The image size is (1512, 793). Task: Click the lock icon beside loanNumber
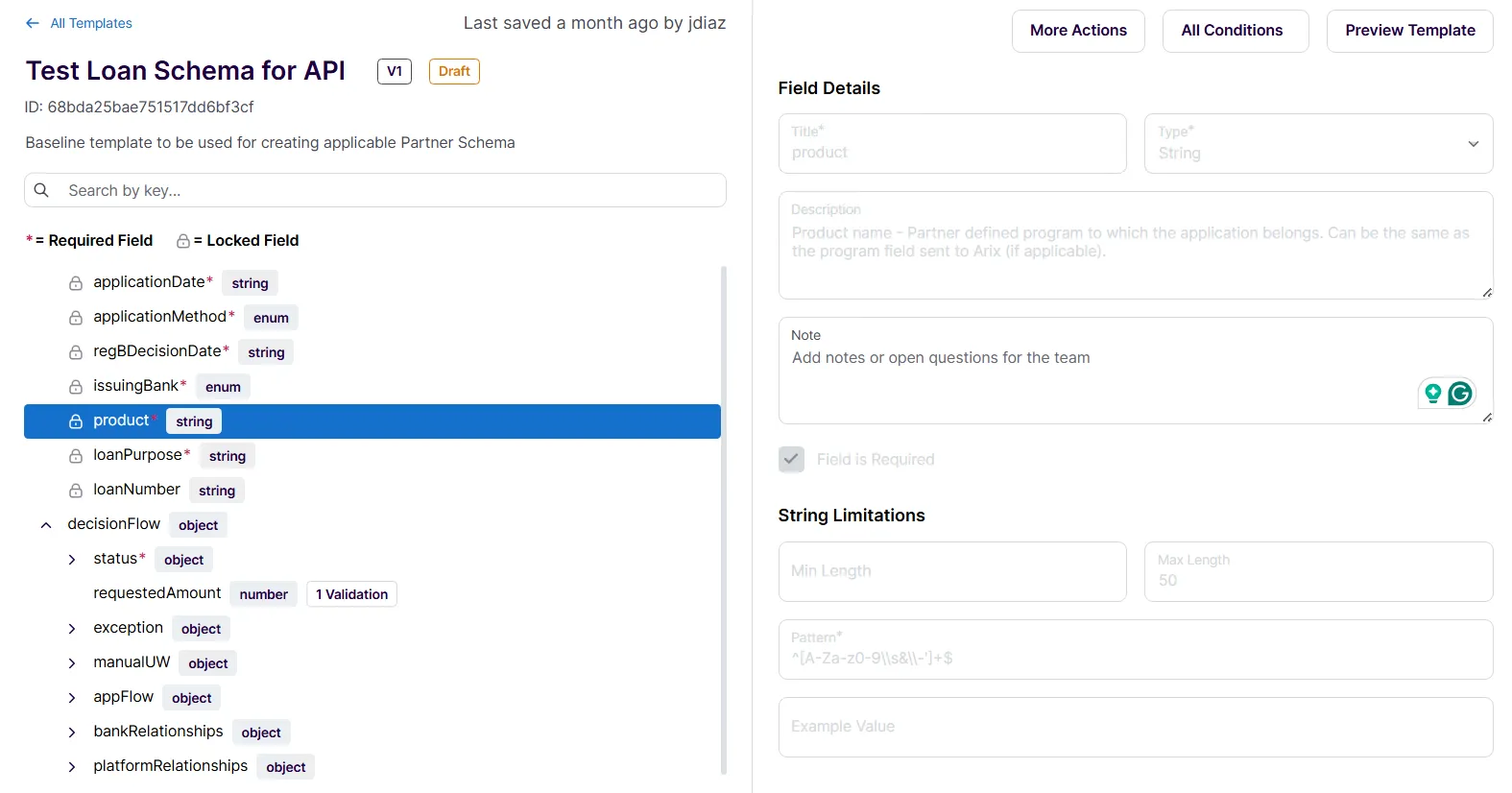pyautogui.click(x=76, y=491)
